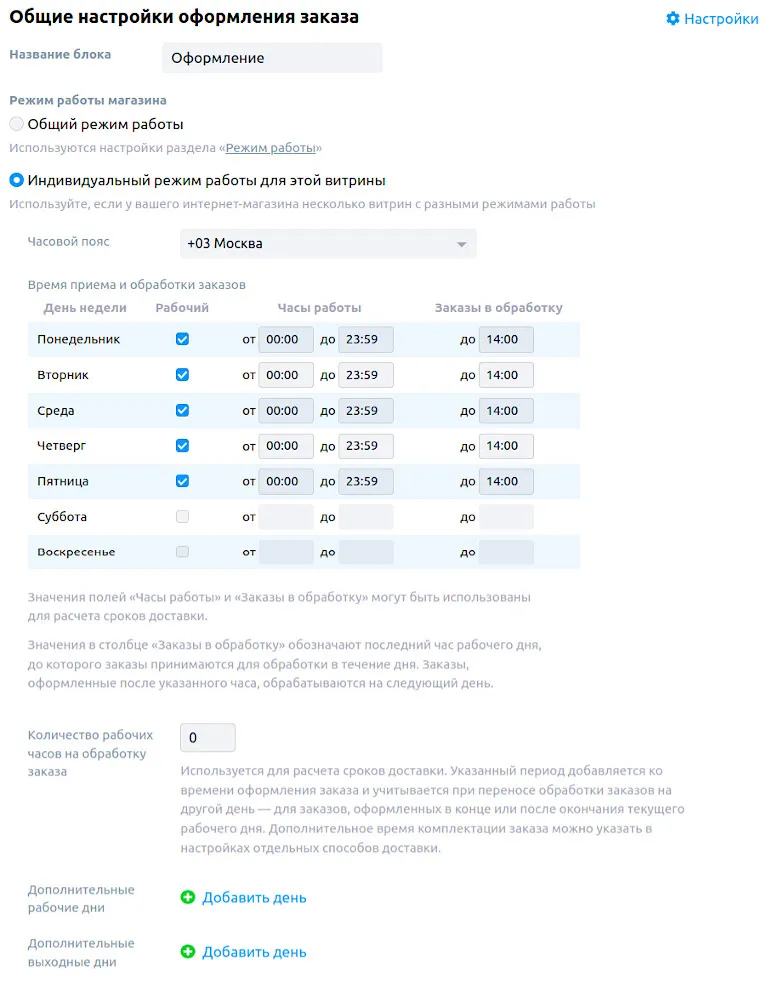767x983 pixels.
Task: Select individual working mode for this storefront
Action: (x=17, y=181)
